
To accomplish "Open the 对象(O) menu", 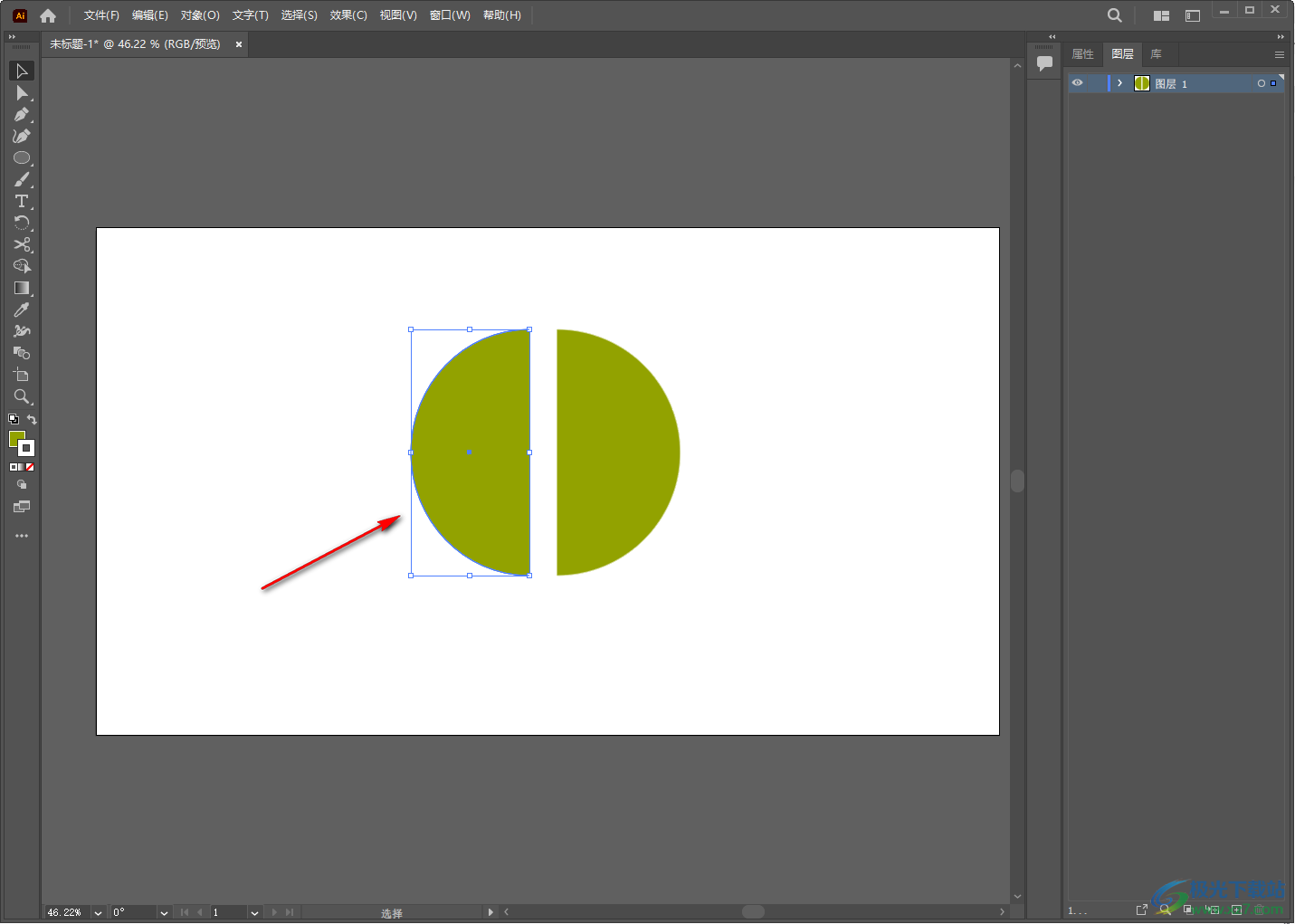I will [200, 15].
